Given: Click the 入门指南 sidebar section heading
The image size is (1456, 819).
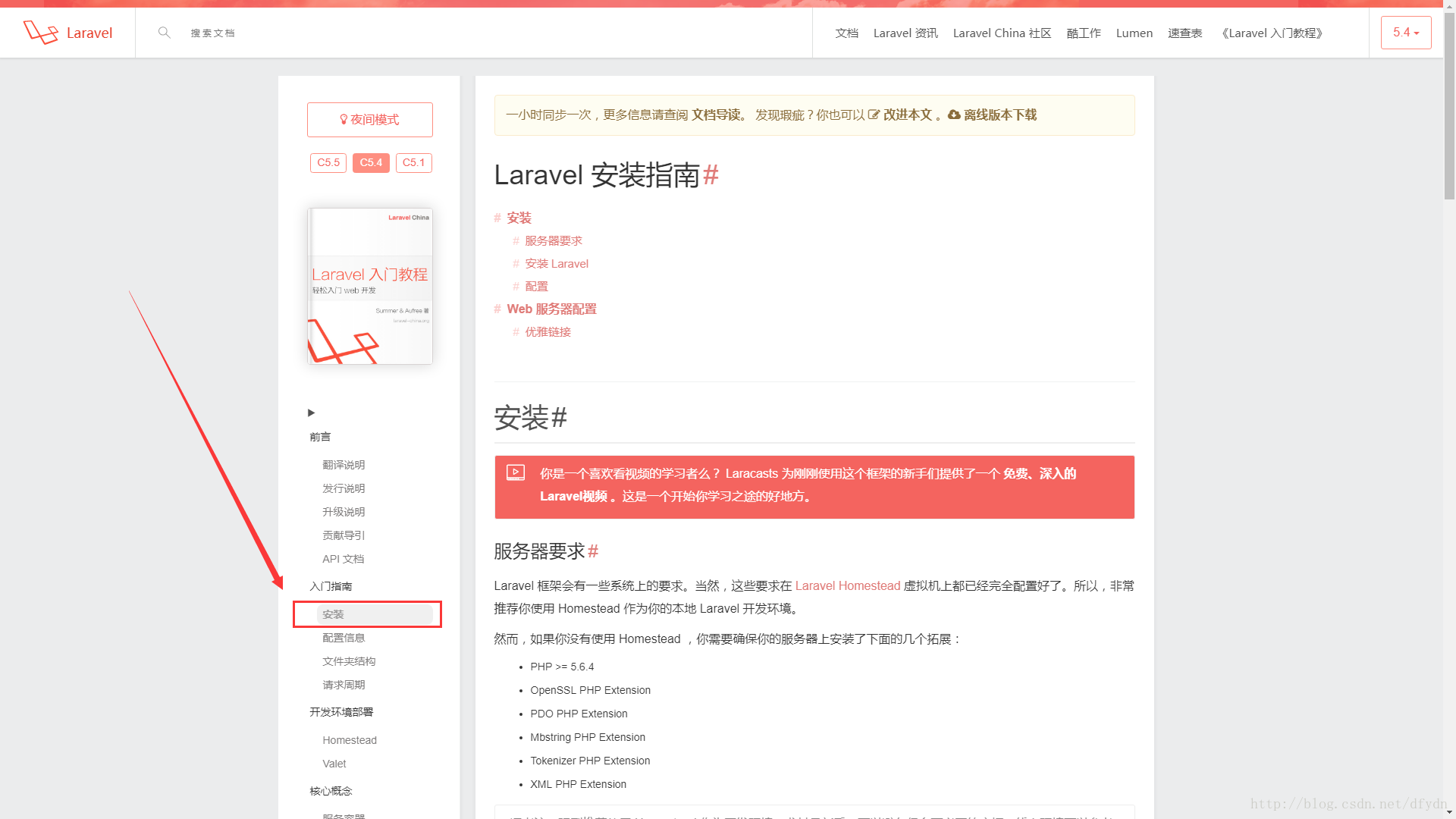Looking at the screenshot, I should [331, 586].
